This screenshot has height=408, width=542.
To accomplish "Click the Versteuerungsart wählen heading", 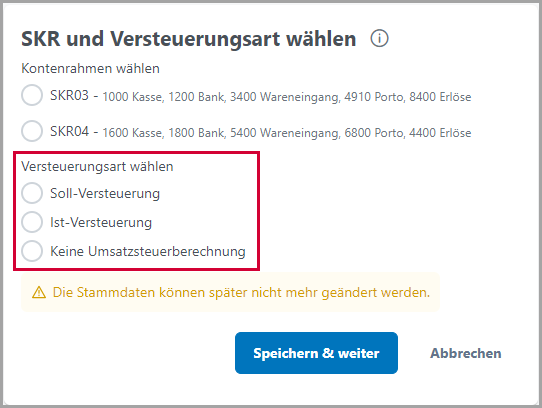I will [x=97, y=167].
